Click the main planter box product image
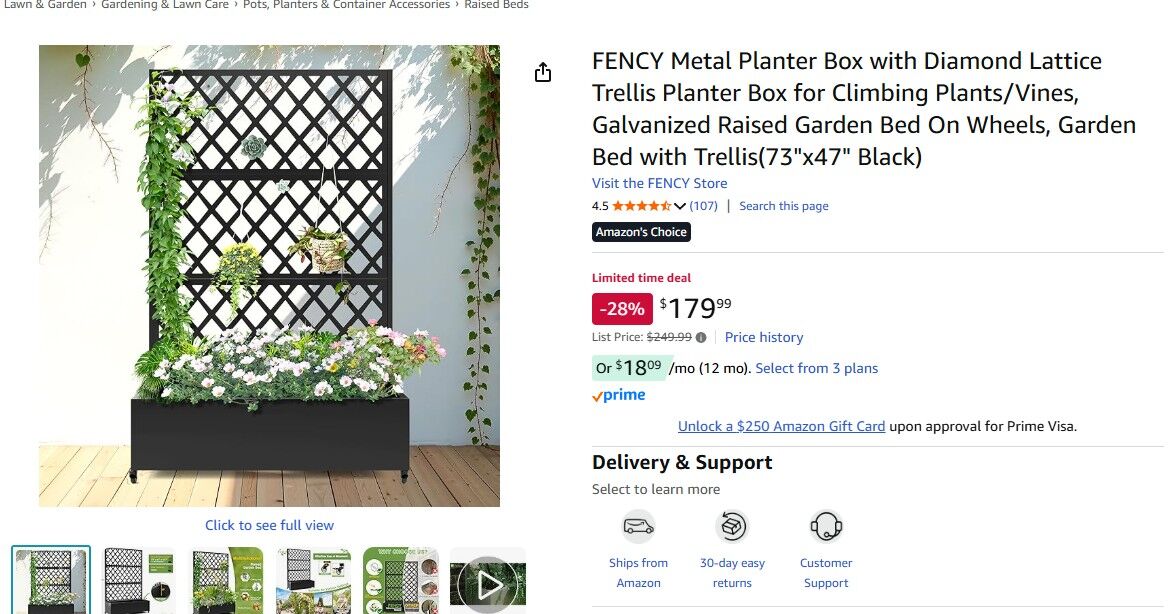 (269, 275)
